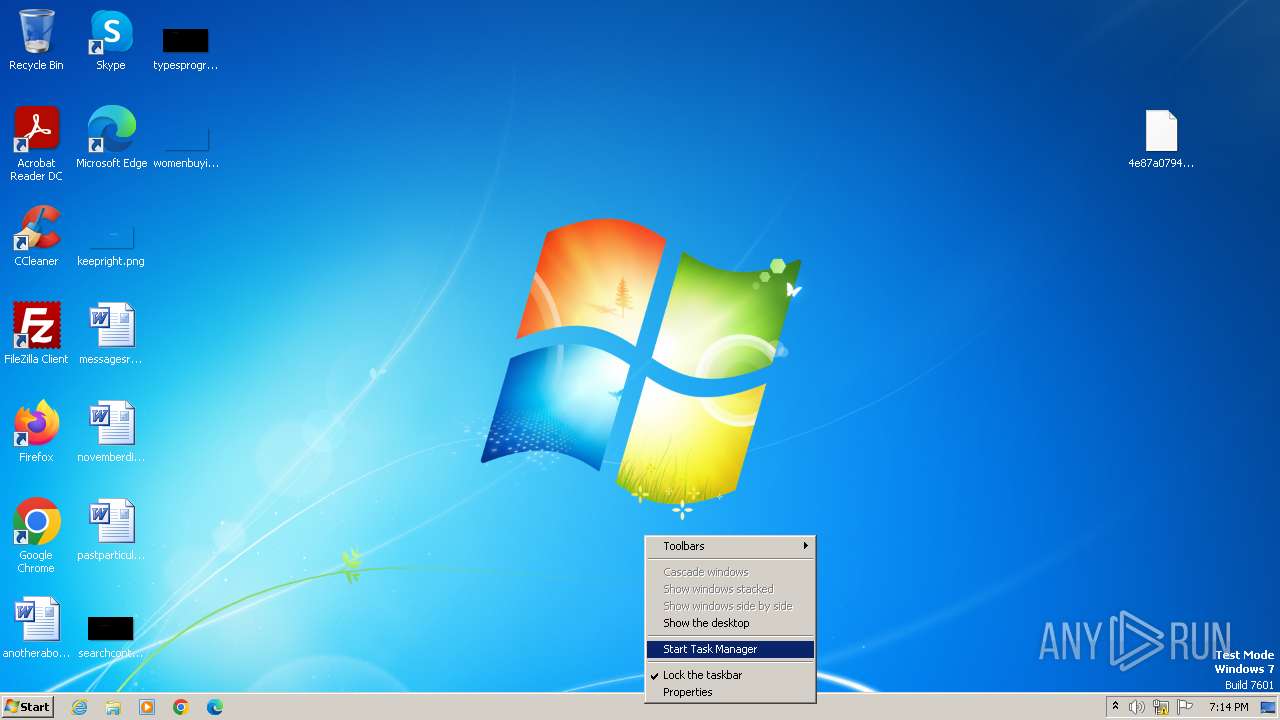1280x720 pixels.
Task: Select the womenbuyi... desktop file
Action: [x=185, y=146]
